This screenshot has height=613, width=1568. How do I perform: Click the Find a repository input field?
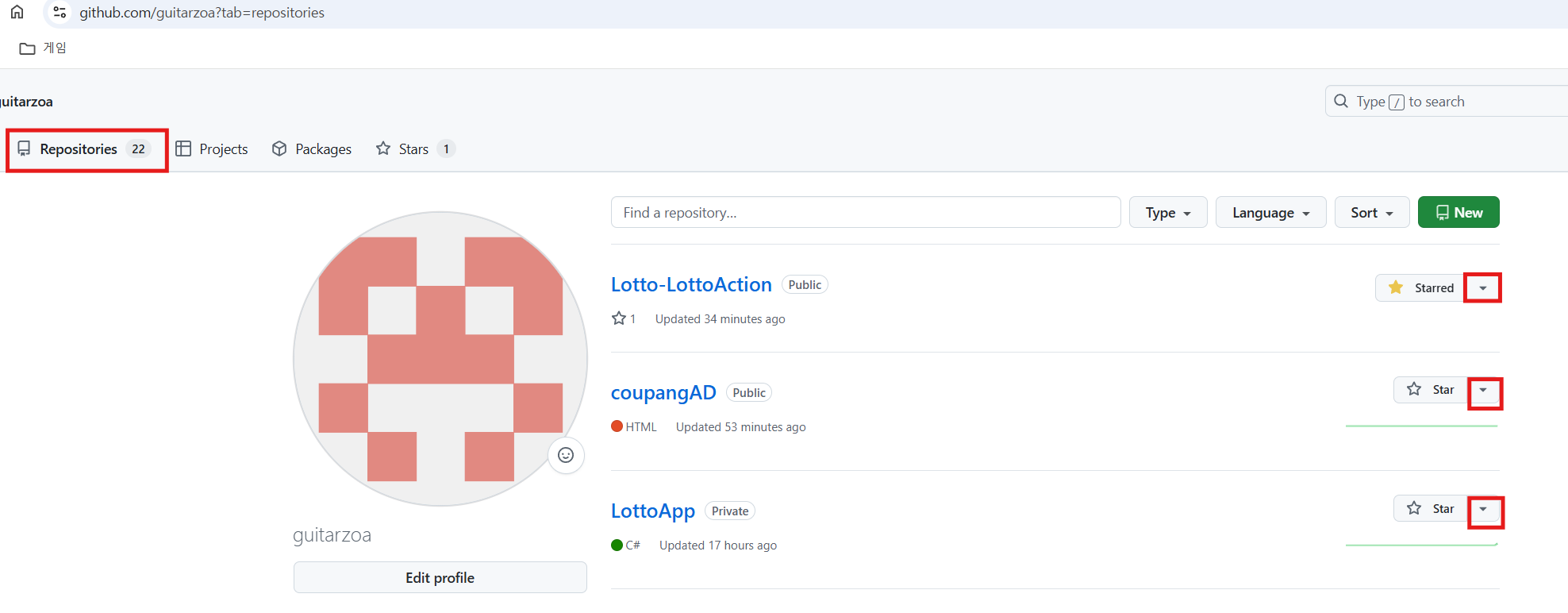tap(866, 212)
